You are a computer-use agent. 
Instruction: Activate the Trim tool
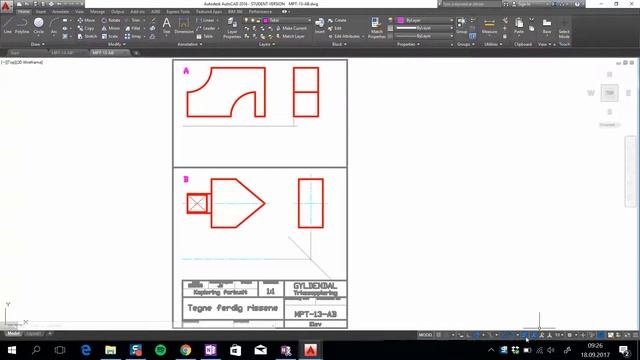133,20
